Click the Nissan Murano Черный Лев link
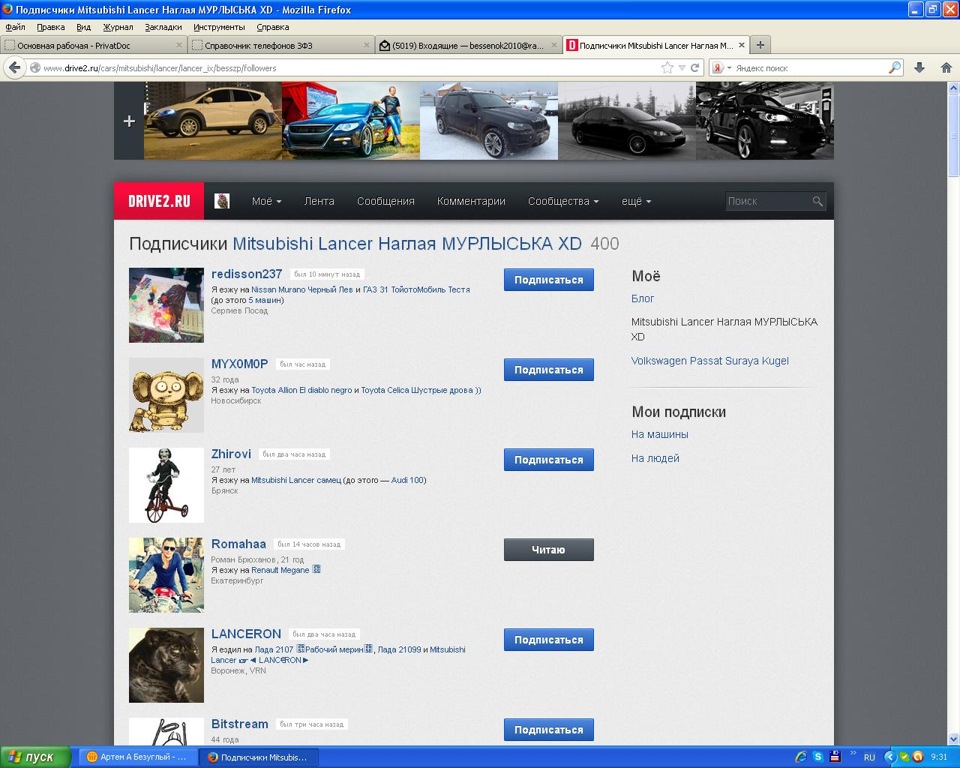The image size is (960, 768). (x=302, y=290)
